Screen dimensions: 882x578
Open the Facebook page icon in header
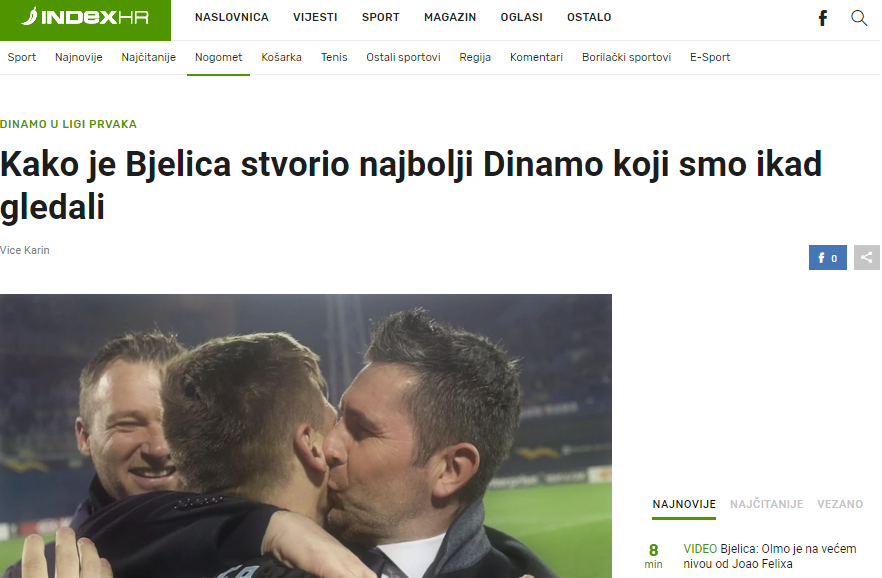(x=822, y=18)
